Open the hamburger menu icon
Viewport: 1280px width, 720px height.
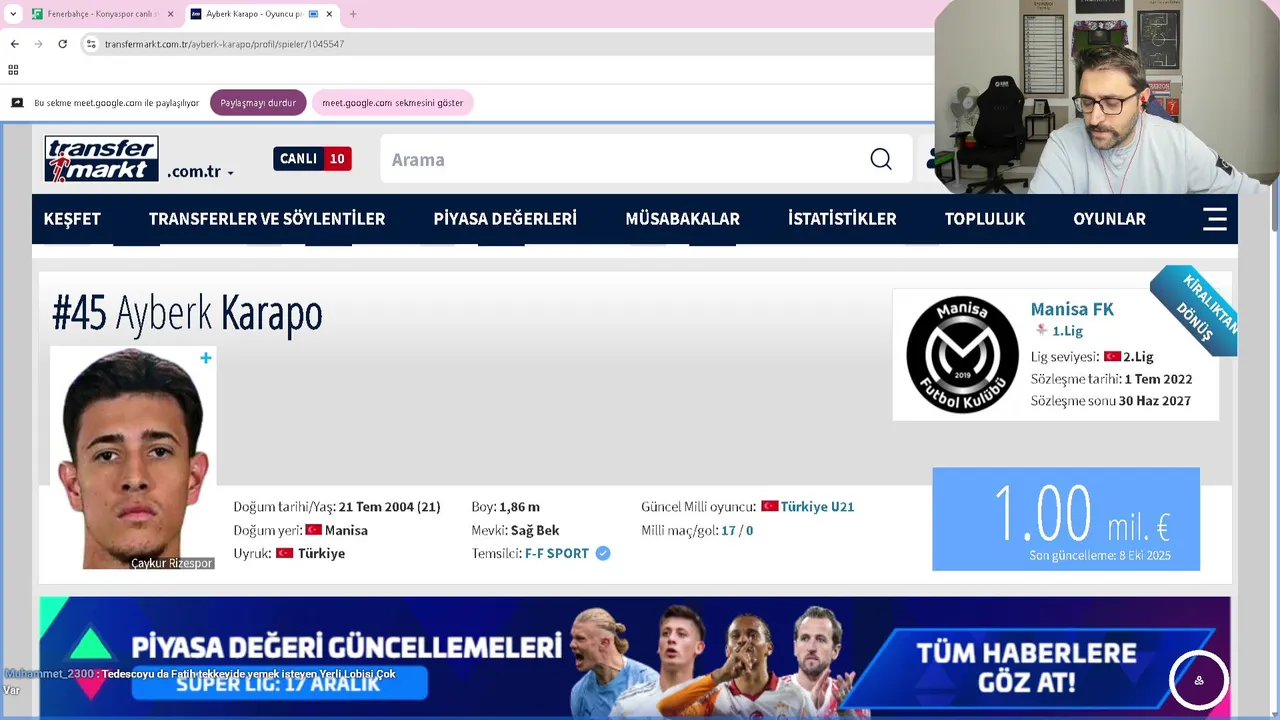click(1215, 219)
